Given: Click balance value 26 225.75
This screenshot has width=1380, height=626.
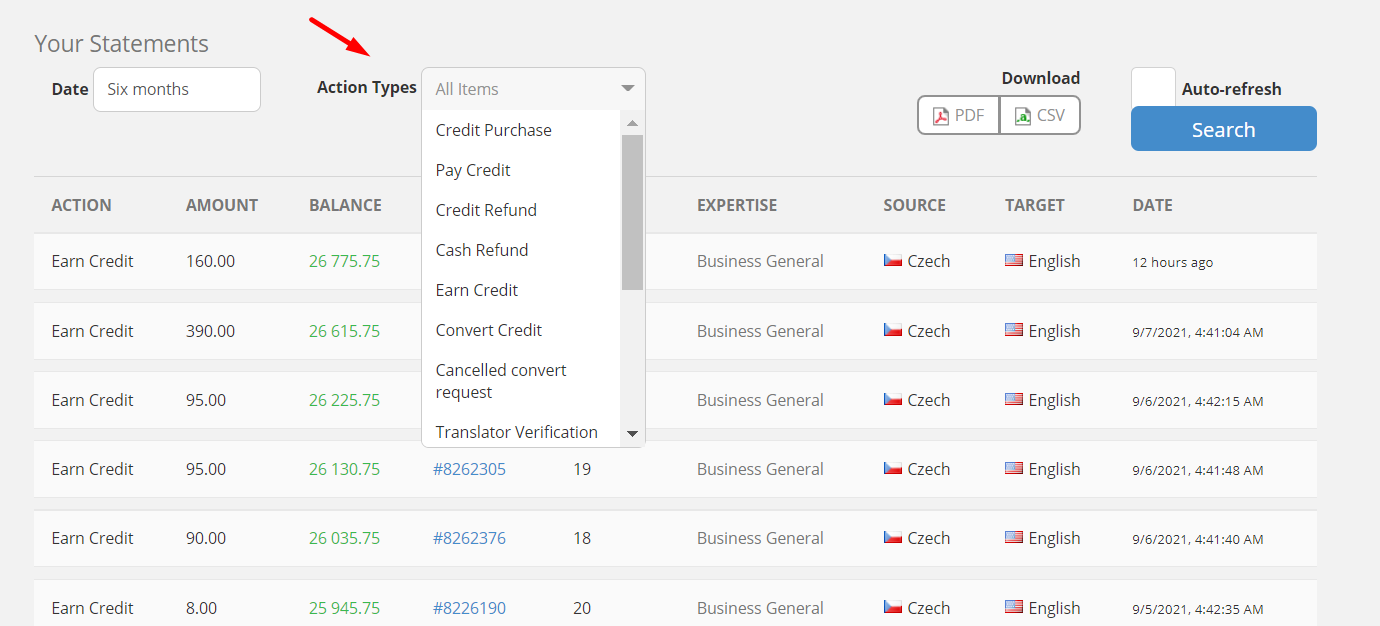Looking at the screenshot, I should click(x=344, y=400).
